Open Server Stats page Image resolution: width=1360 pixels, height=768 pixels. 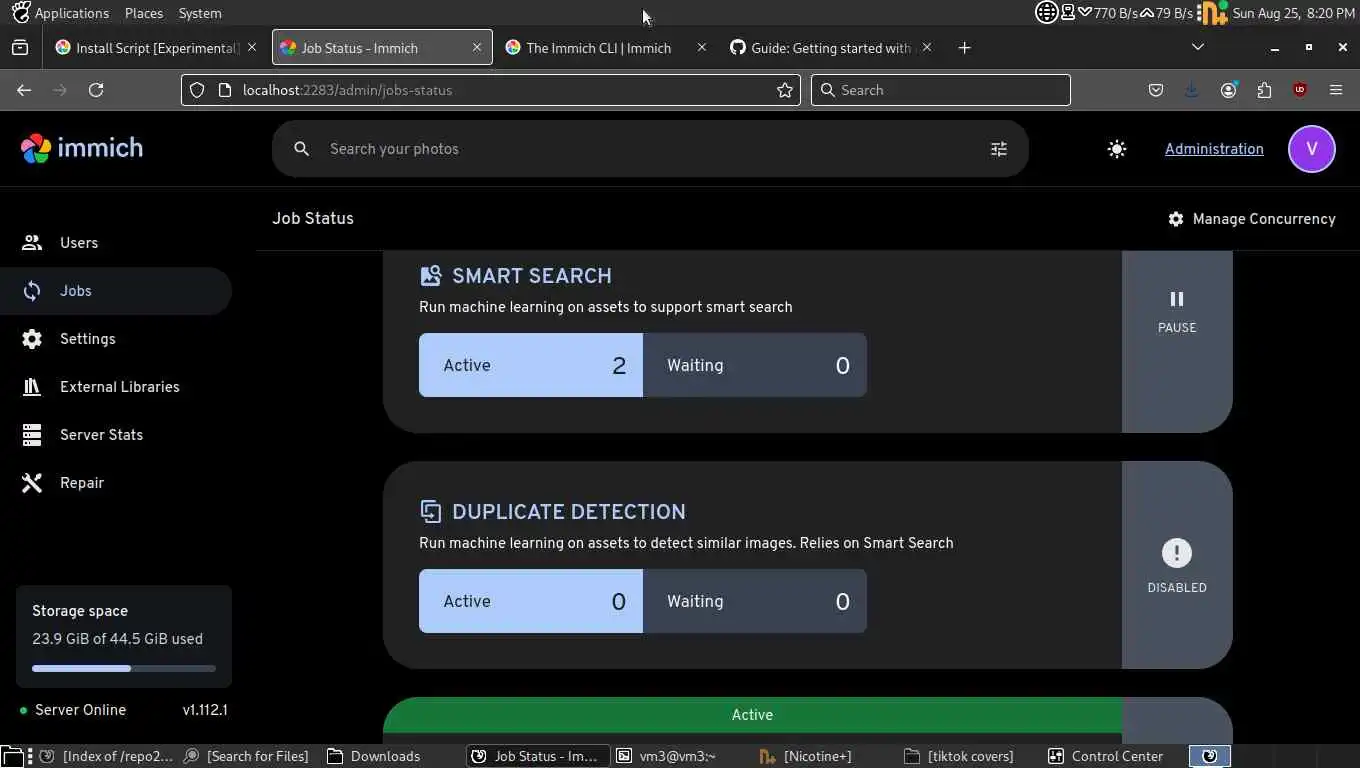[116, 435]
